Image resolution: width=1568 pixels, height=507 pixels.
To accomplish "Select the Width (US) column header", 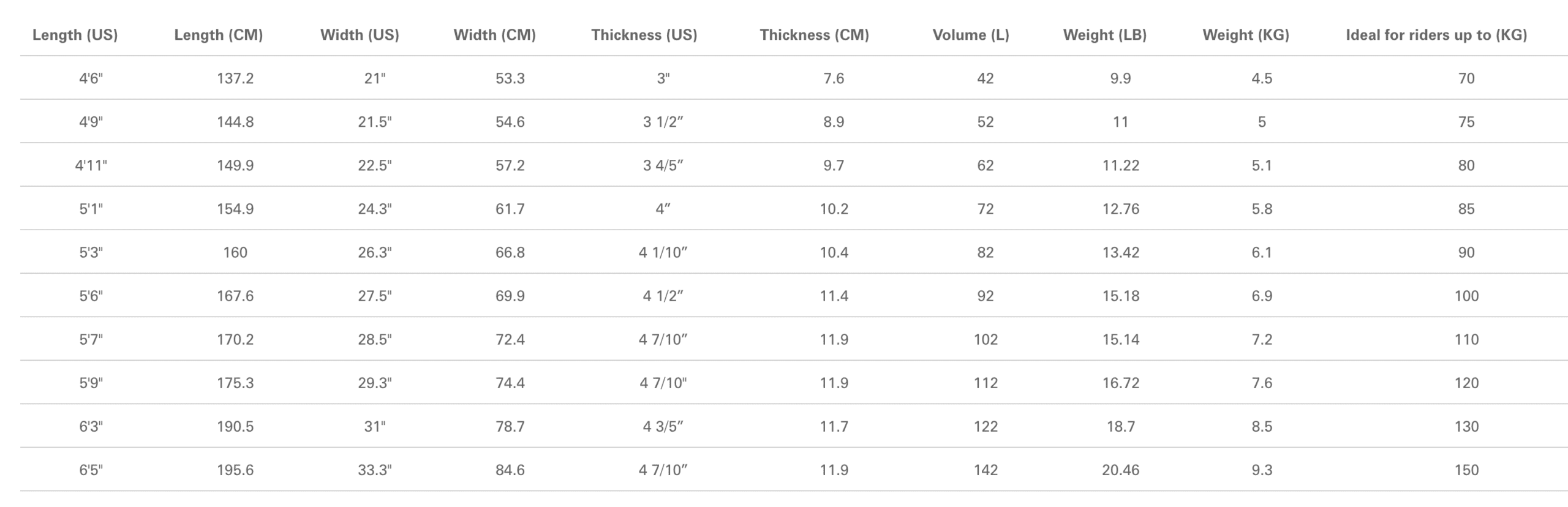I will [360, 35].
